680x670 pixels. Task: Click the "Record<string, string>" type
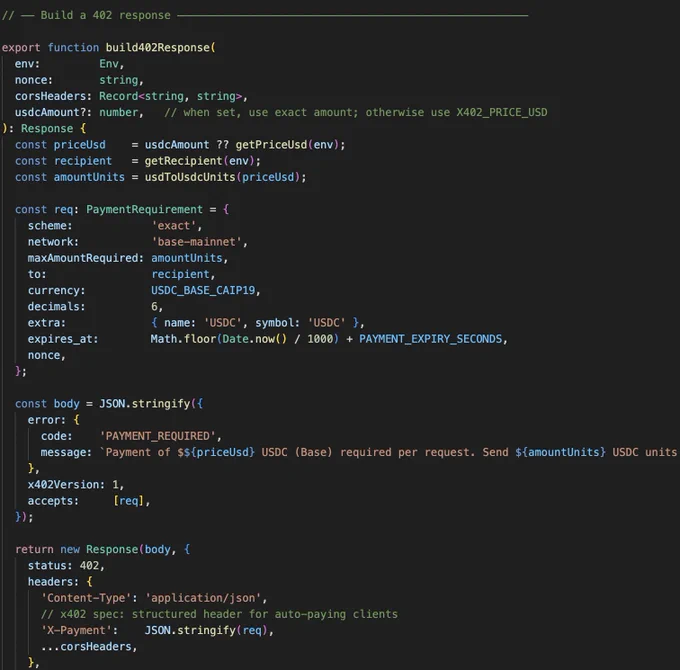coord(170,96)
